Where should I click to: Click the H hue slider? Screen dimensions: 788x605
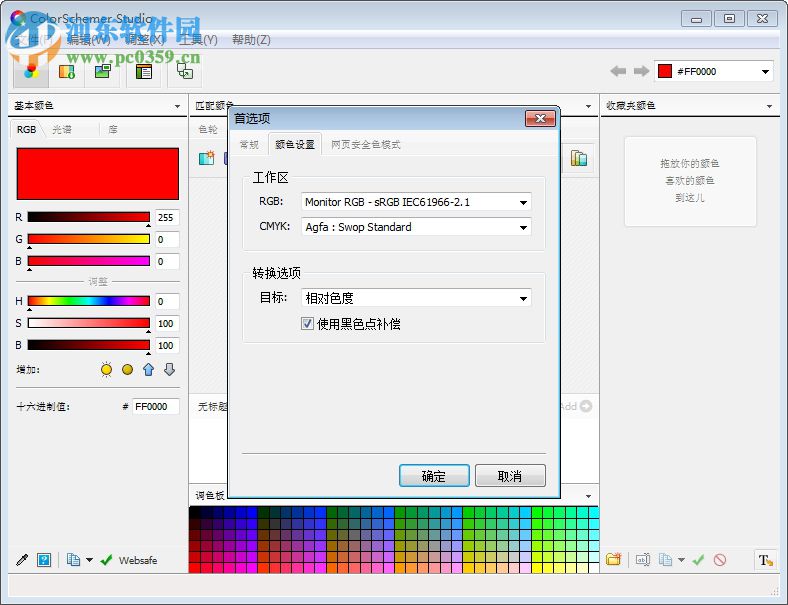click(x=88, y=301)
